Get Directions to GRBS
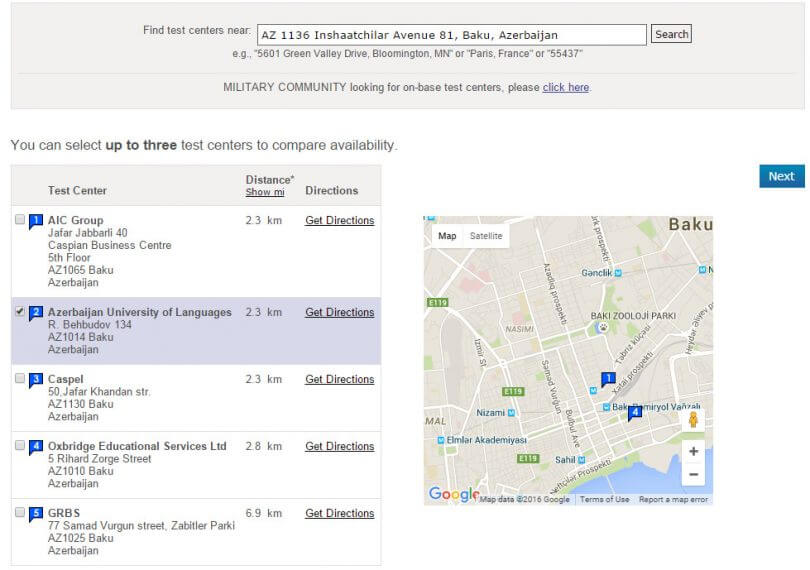 coord(339,513)
